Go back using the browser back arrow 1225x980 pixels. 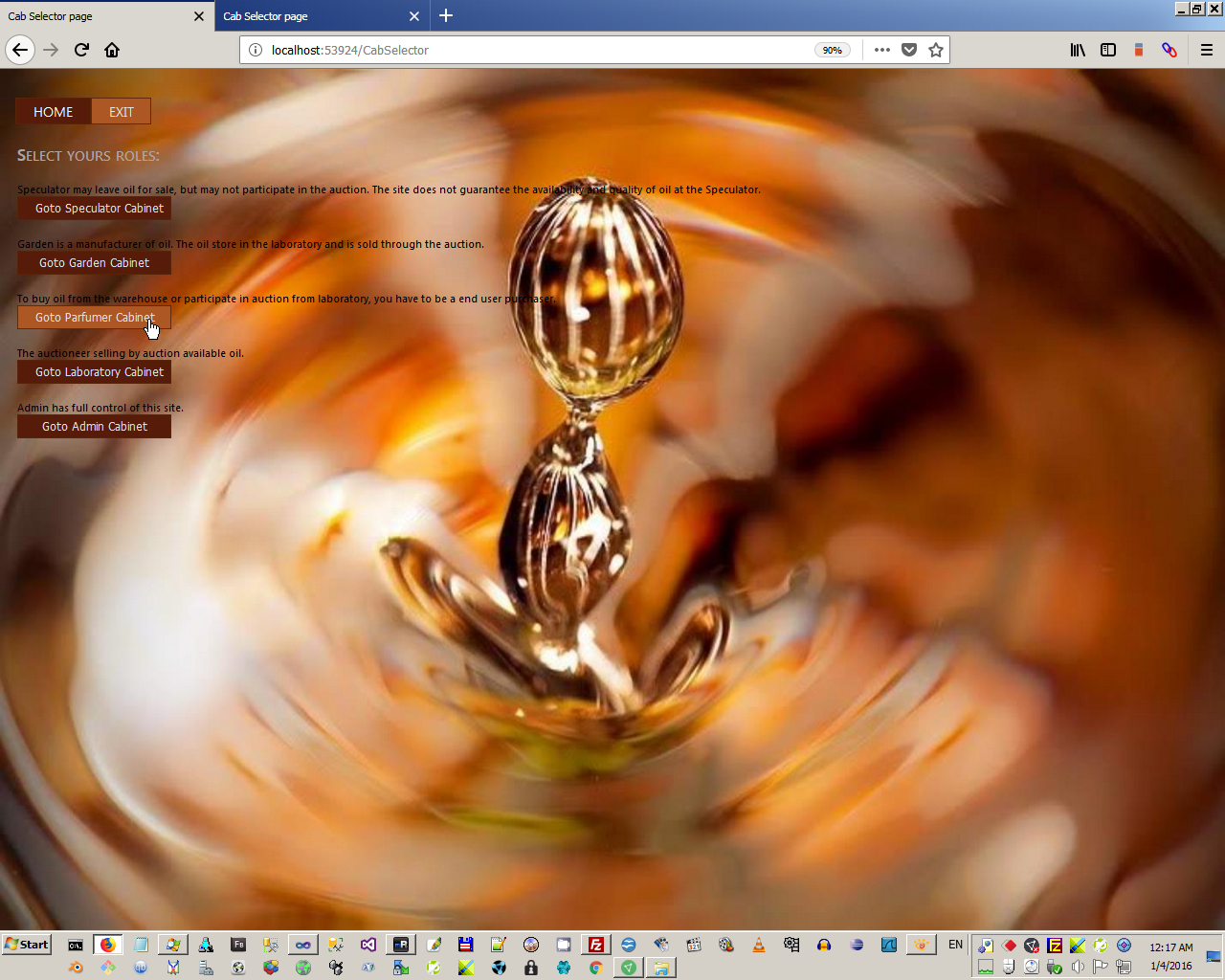point(20,50)
